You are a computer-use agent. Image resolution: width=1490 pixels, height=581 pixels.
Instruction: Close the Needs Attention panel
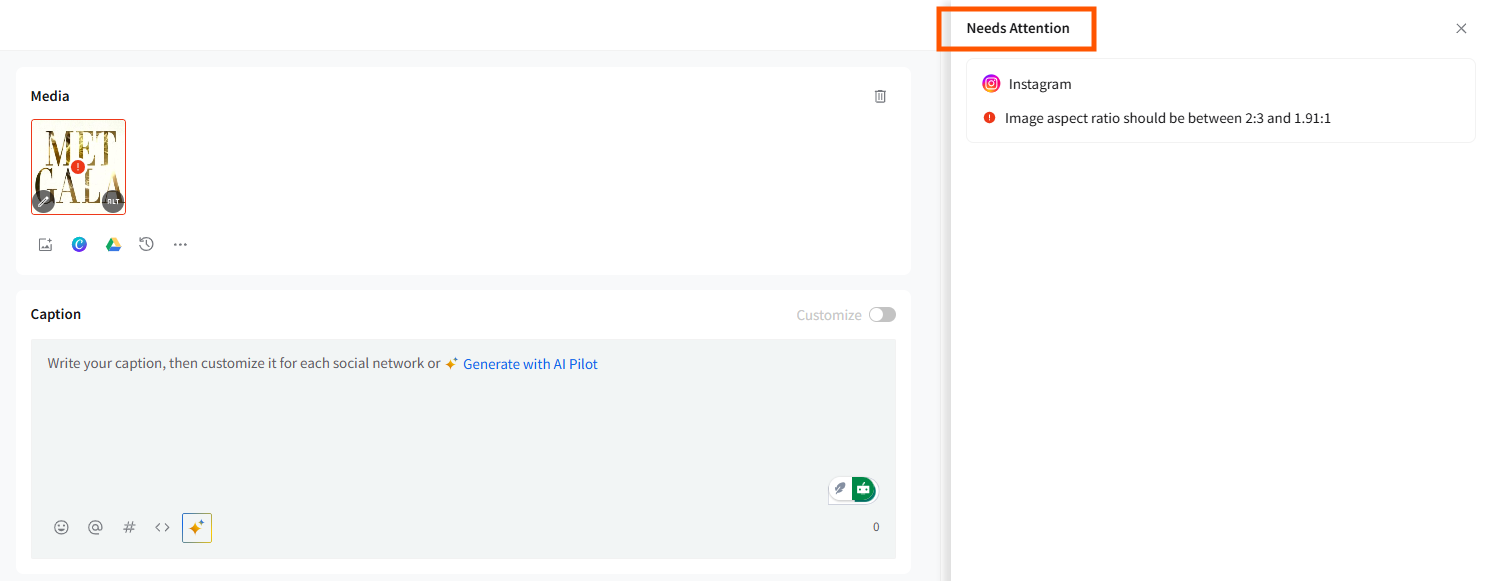tap(1461, 28)
